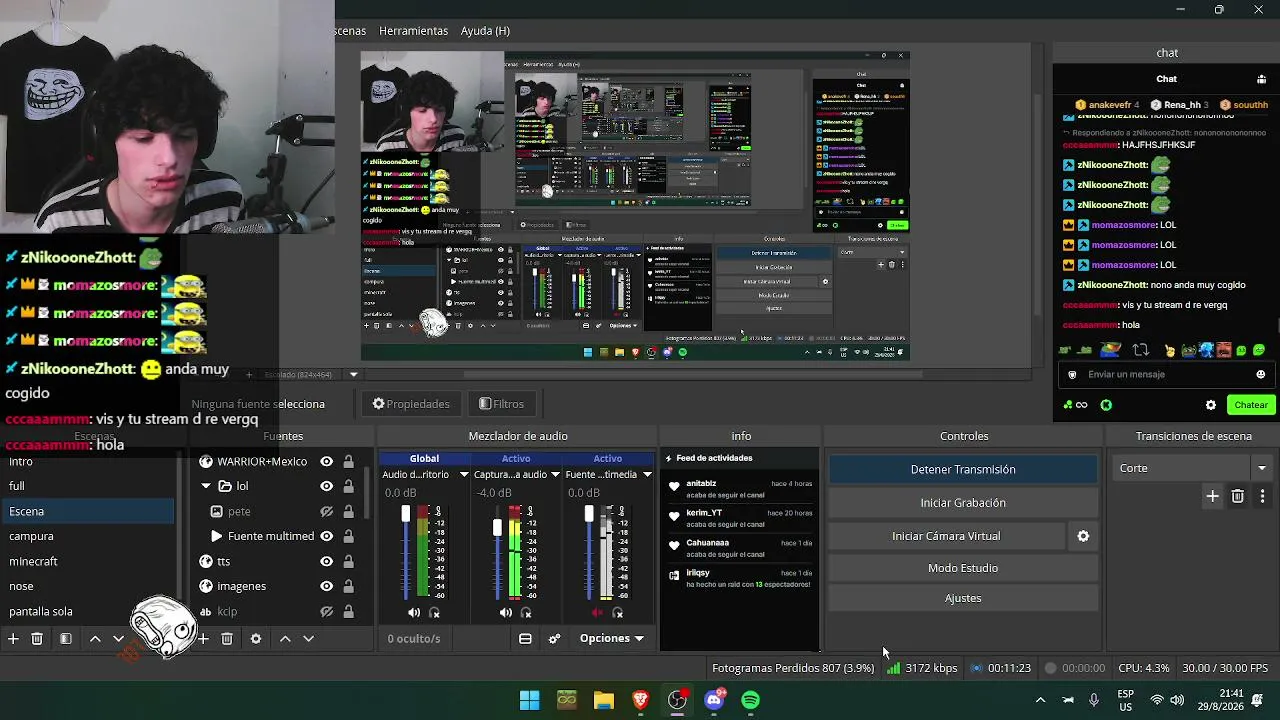This screenshot has height=720, width=1280.
Task: Mute the Audio del escritorio channel
Action: (414, 612)
